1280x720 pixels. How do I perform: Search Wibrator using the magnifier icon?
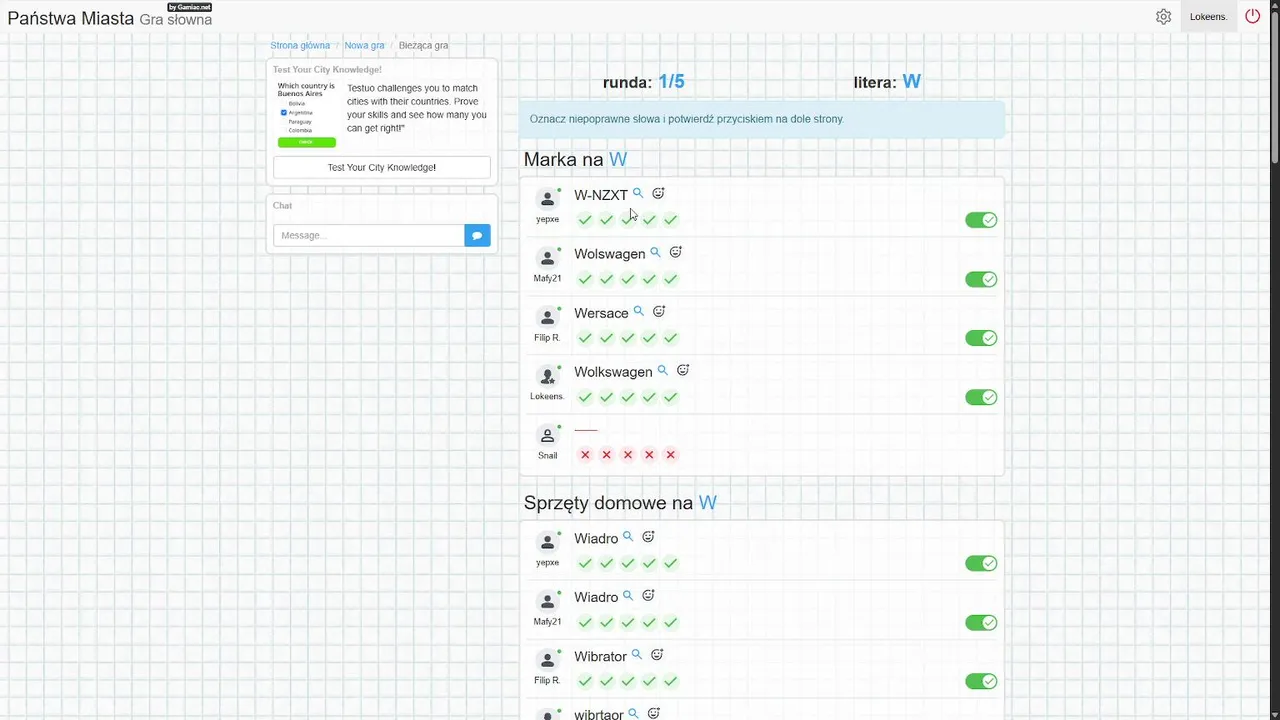[636, 655]
